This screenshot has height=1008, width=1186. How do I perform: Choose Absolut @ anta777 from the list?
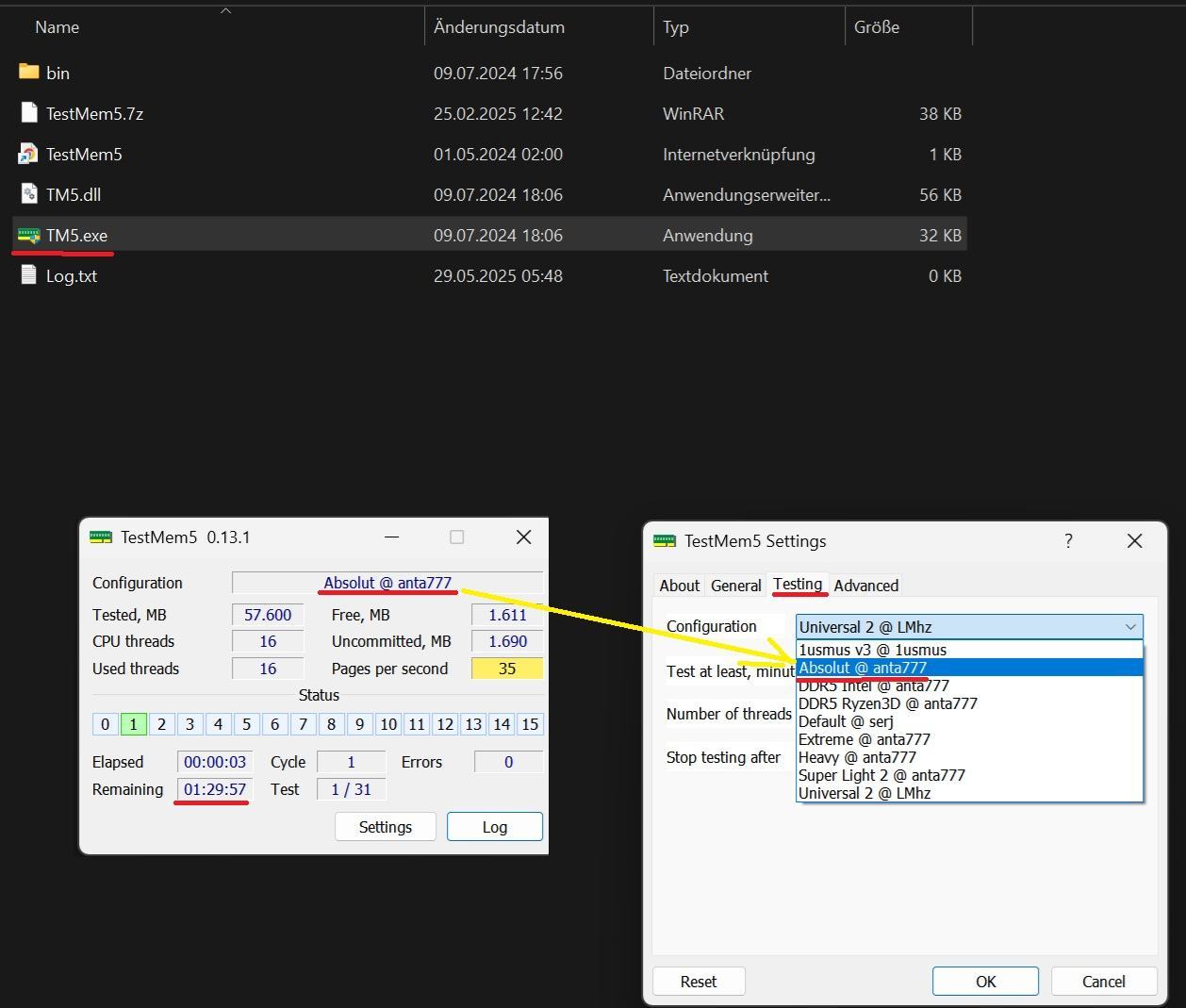coord(969,668)
